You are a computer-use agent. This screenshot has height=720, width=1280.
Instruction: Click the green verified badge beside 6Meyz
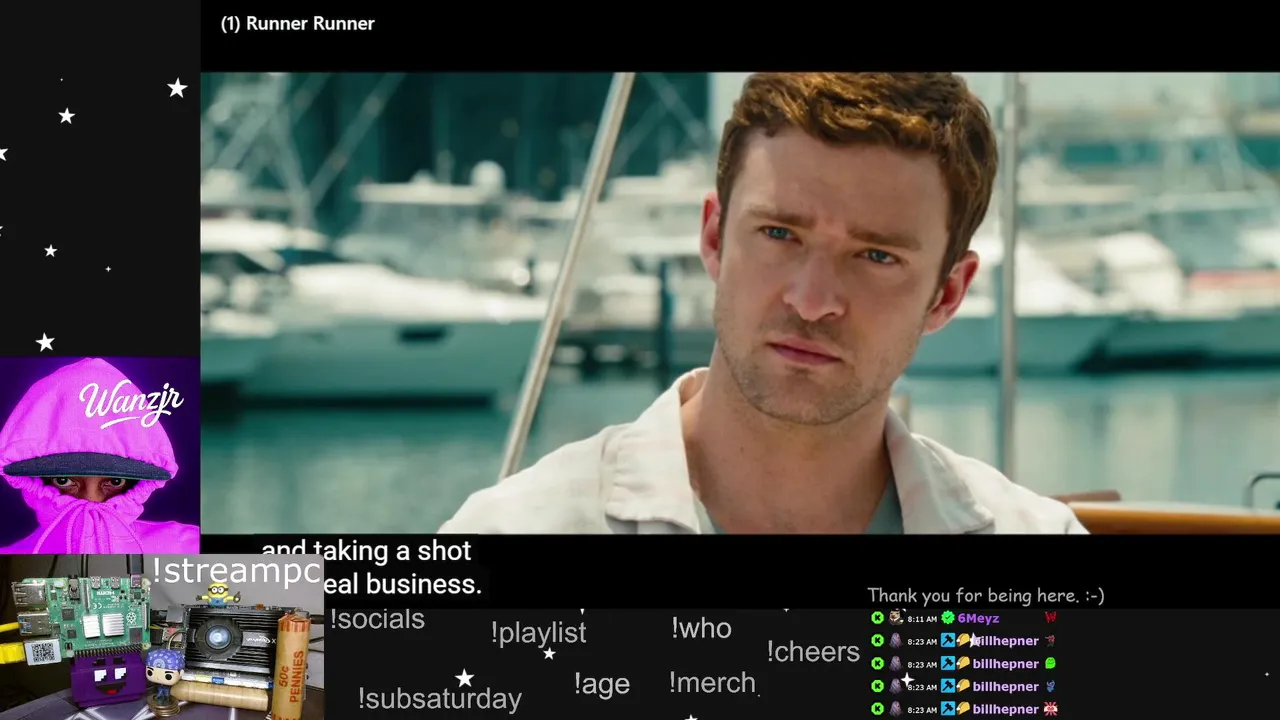point(948,618)
